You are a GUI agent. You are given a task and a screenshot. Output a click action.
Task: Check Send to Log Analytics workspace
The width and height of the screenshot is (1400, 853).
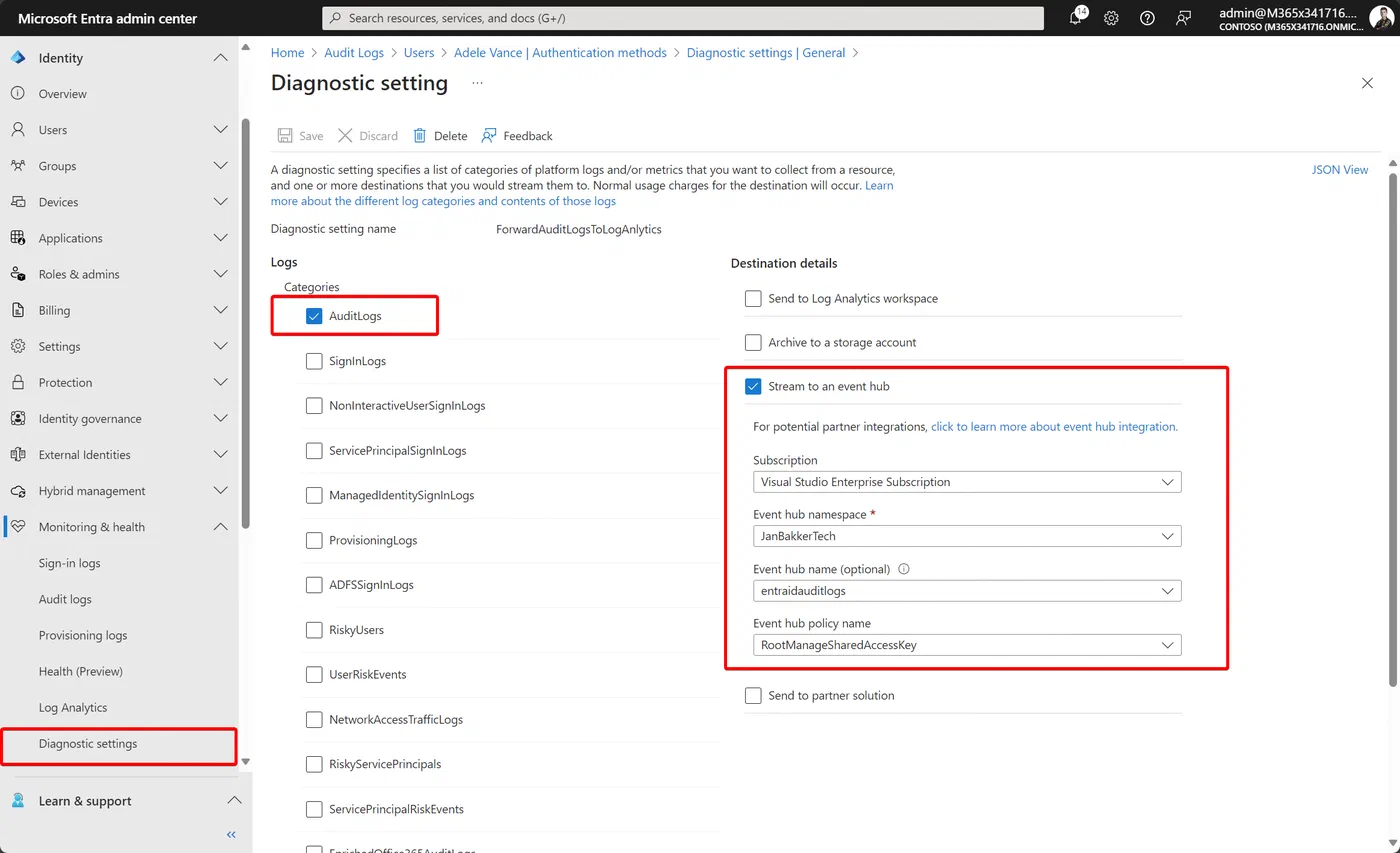coord(753,298)
